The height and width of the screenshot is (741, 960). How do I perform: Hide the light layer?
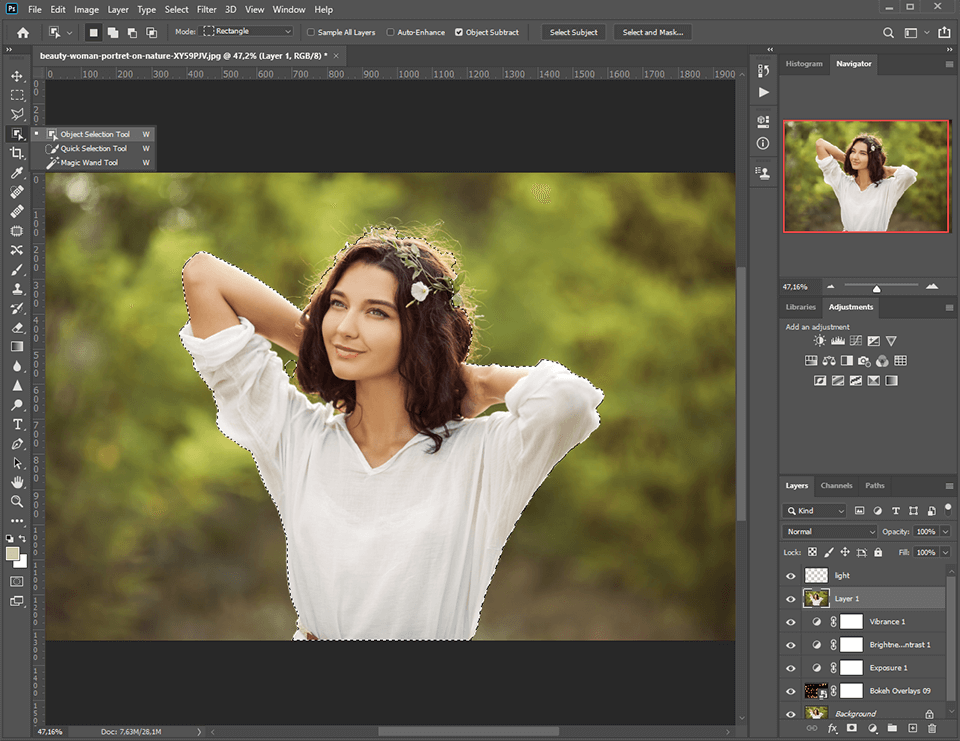(x=790, y=575)
